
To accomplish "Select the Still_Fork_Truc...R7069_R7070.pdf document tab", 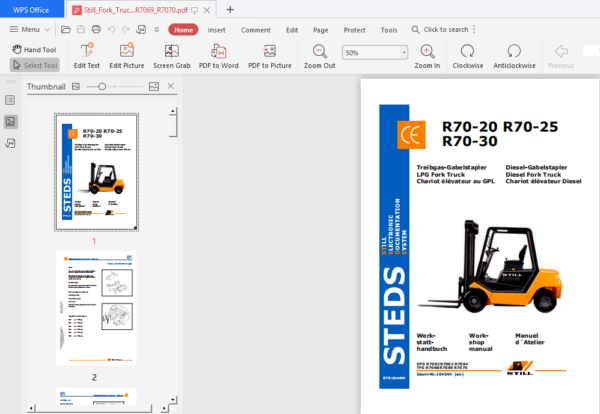I will (136, 10).
